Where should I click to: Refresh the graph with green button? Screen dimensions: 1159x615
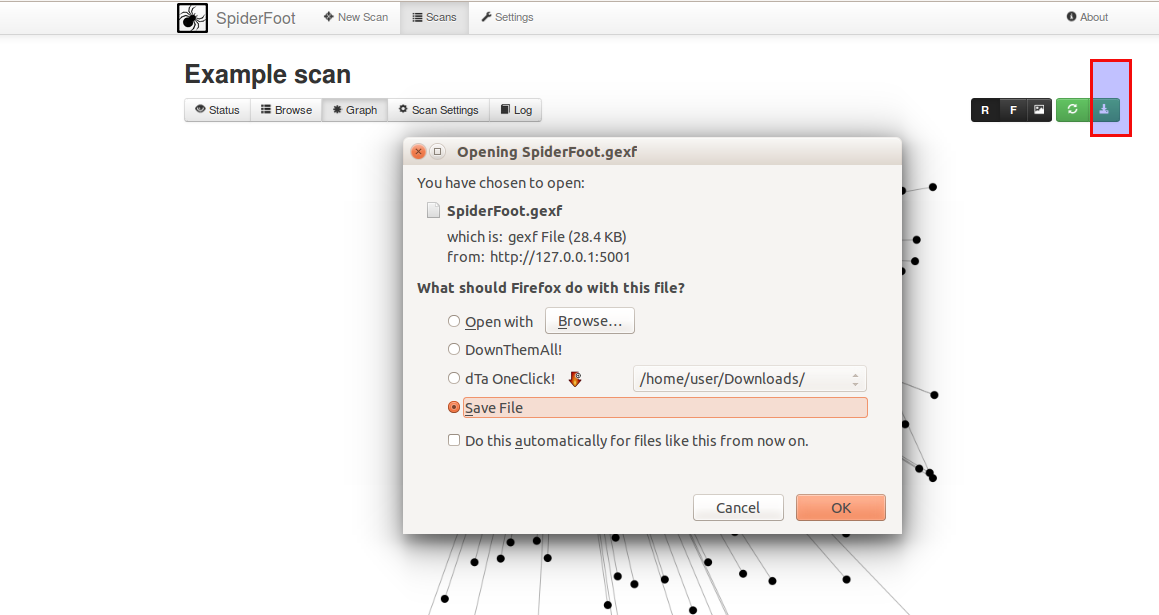(1073, 110)
